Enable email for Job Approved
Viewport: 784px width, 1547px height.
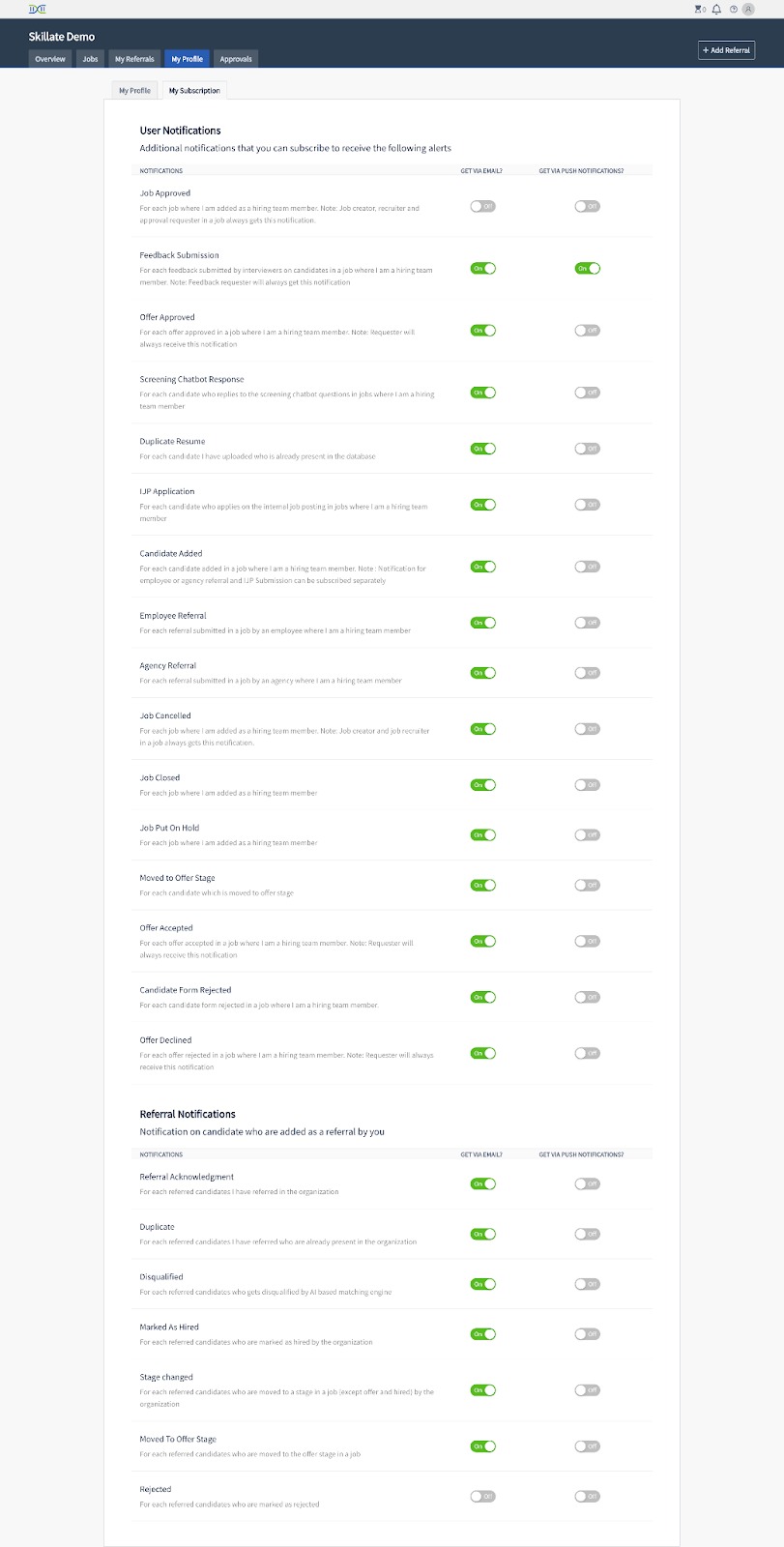482,206
